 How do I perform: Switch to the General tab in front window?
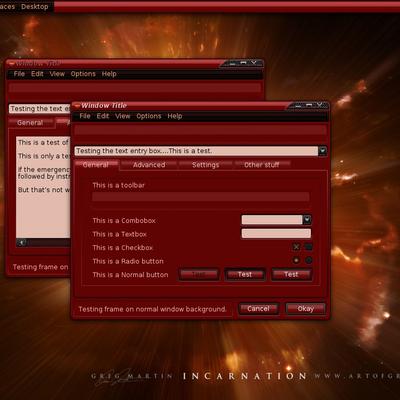coord(96,165)
